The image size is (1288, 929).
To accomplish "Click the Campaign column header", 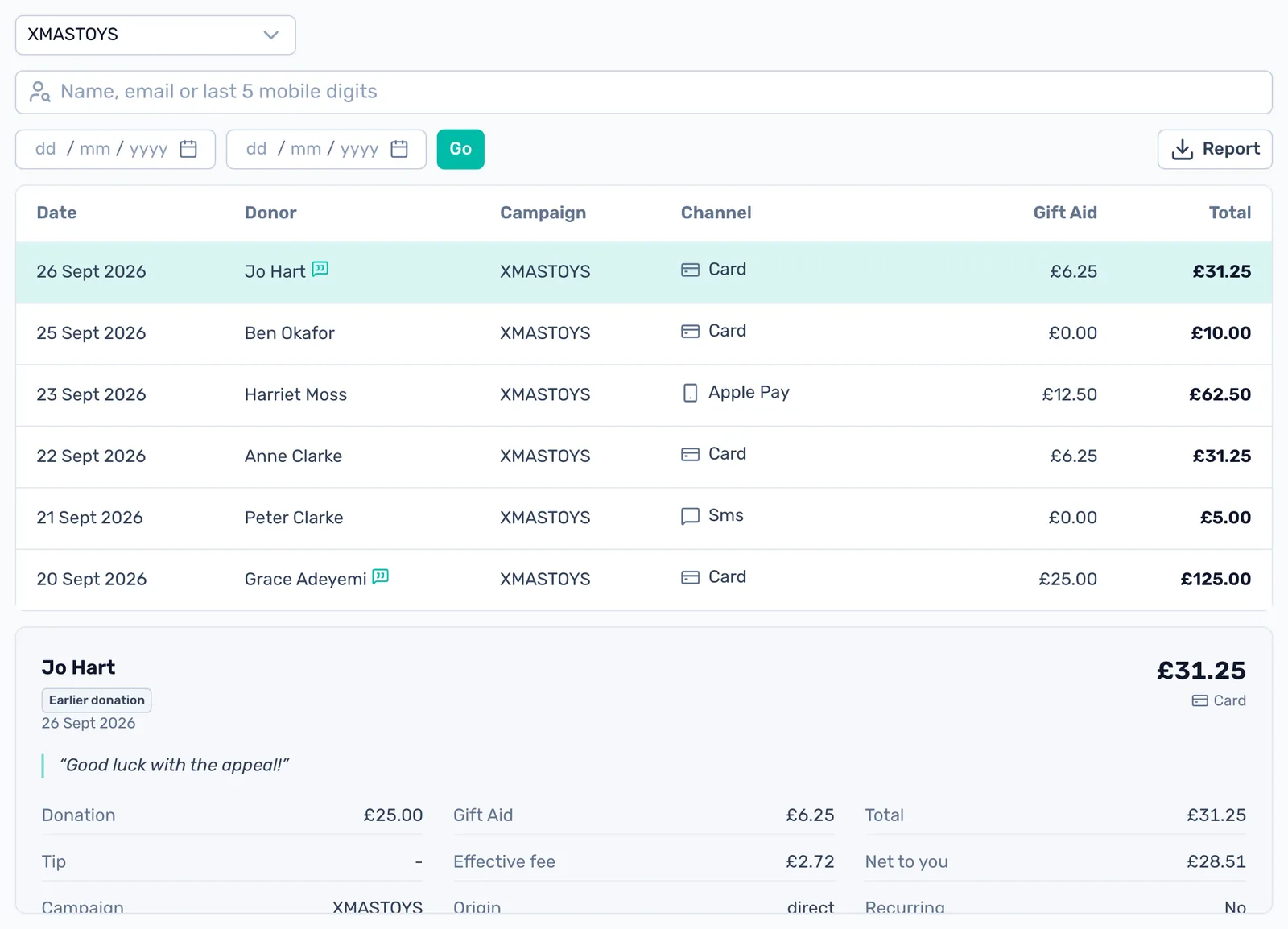I will 543,213.
